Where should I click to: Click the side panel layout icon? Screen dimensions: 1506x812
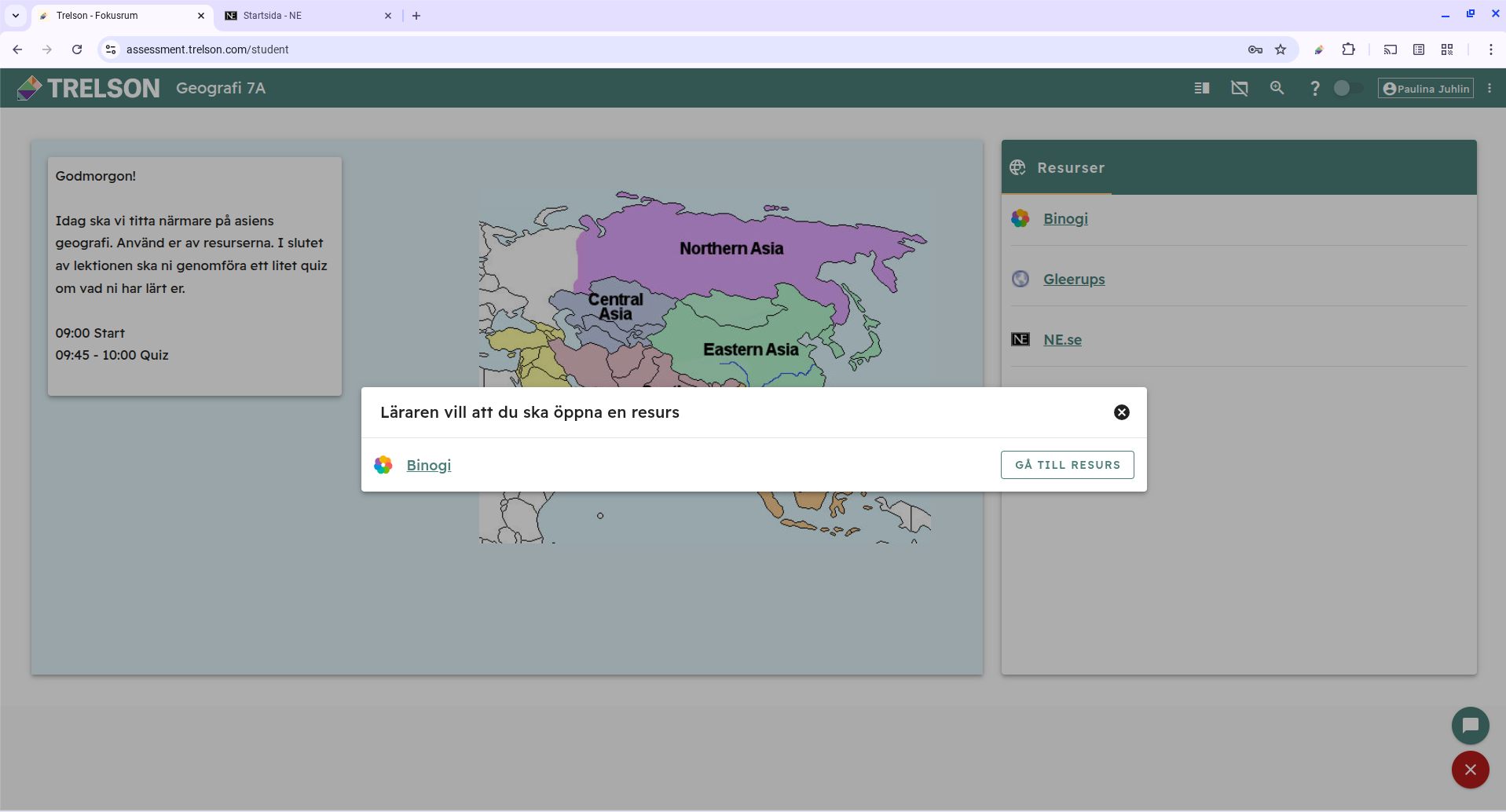(x=1201, y=88)
